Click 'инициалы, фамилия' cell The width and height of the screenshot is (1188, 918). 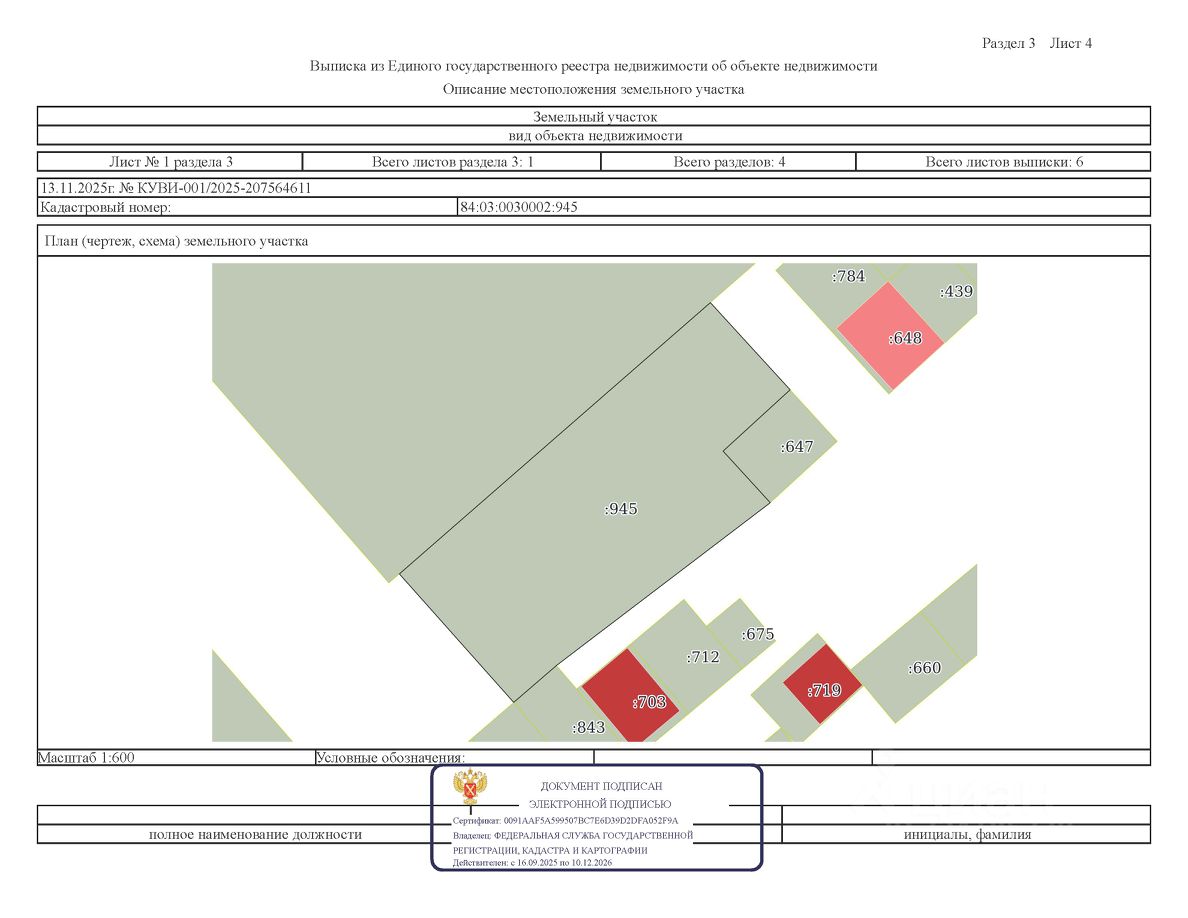pyautogui.click(x=967, y=835)
